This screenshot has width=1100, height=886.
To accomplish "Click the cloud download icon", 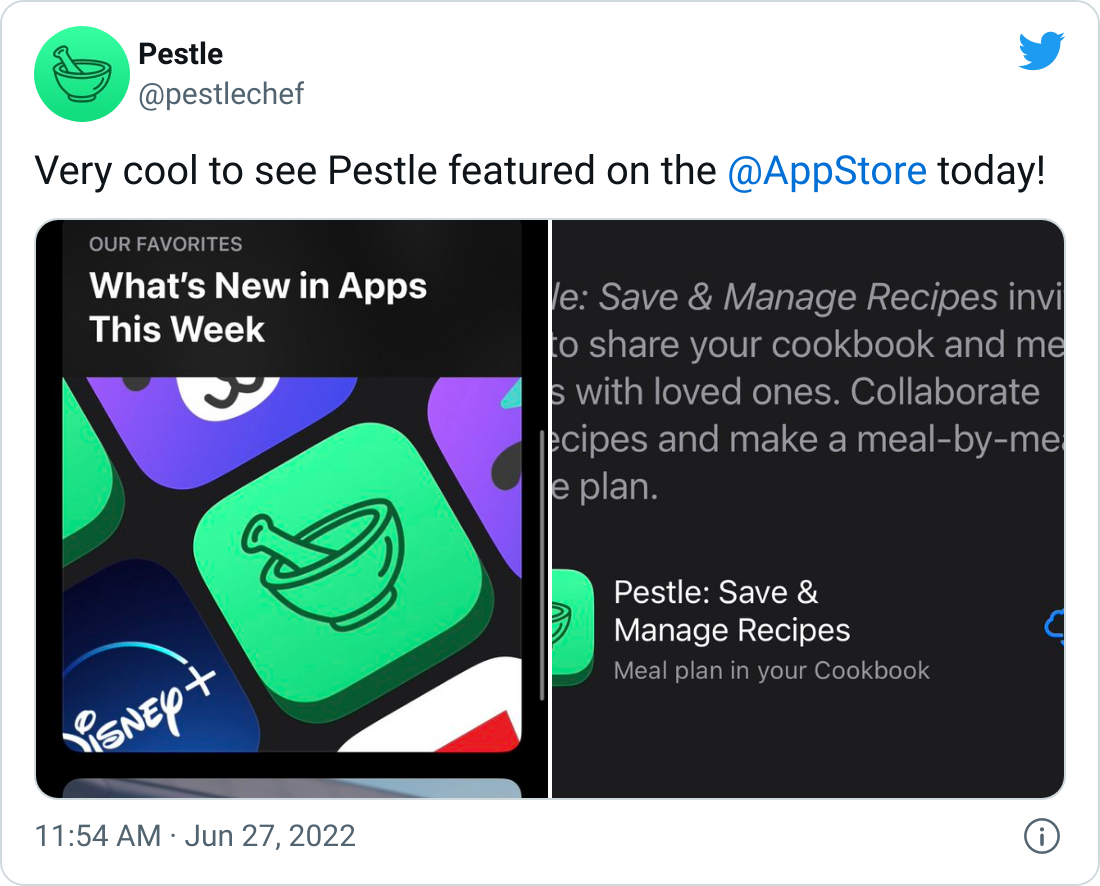I will (x=1054, y=626).
